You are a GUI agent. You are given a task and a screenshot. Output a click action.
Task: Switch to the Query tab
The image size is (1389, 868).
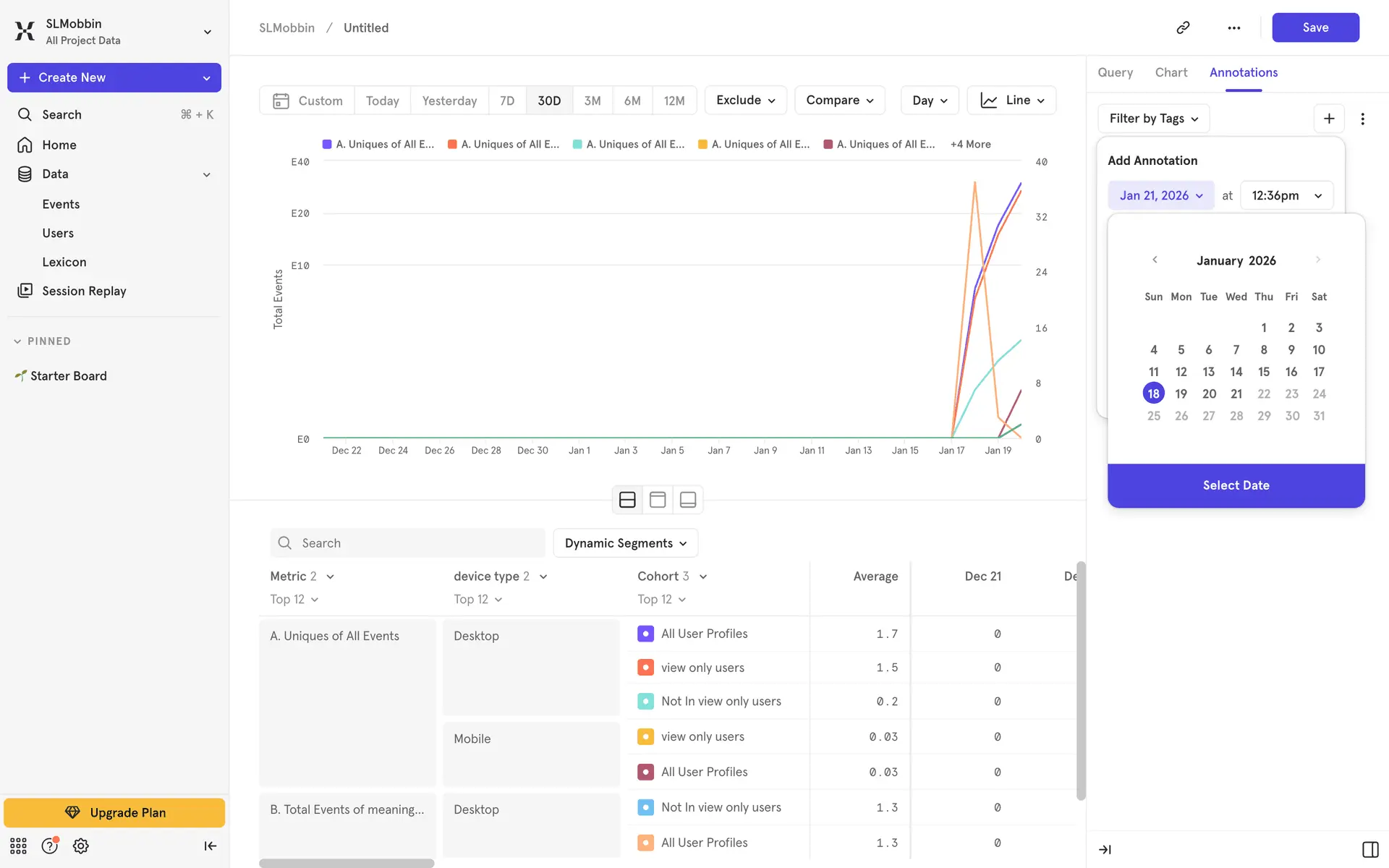[x=1115, y=72]
